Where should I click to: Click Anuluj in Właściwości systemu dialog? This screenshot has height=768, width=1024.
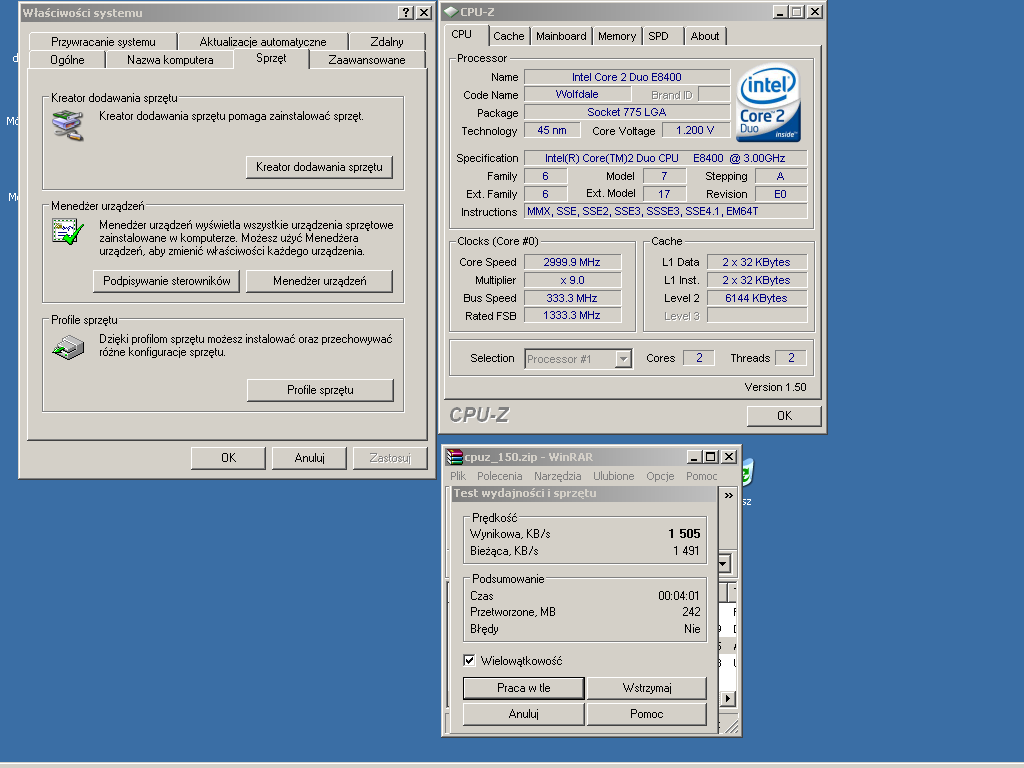click(x=310, y=458)
